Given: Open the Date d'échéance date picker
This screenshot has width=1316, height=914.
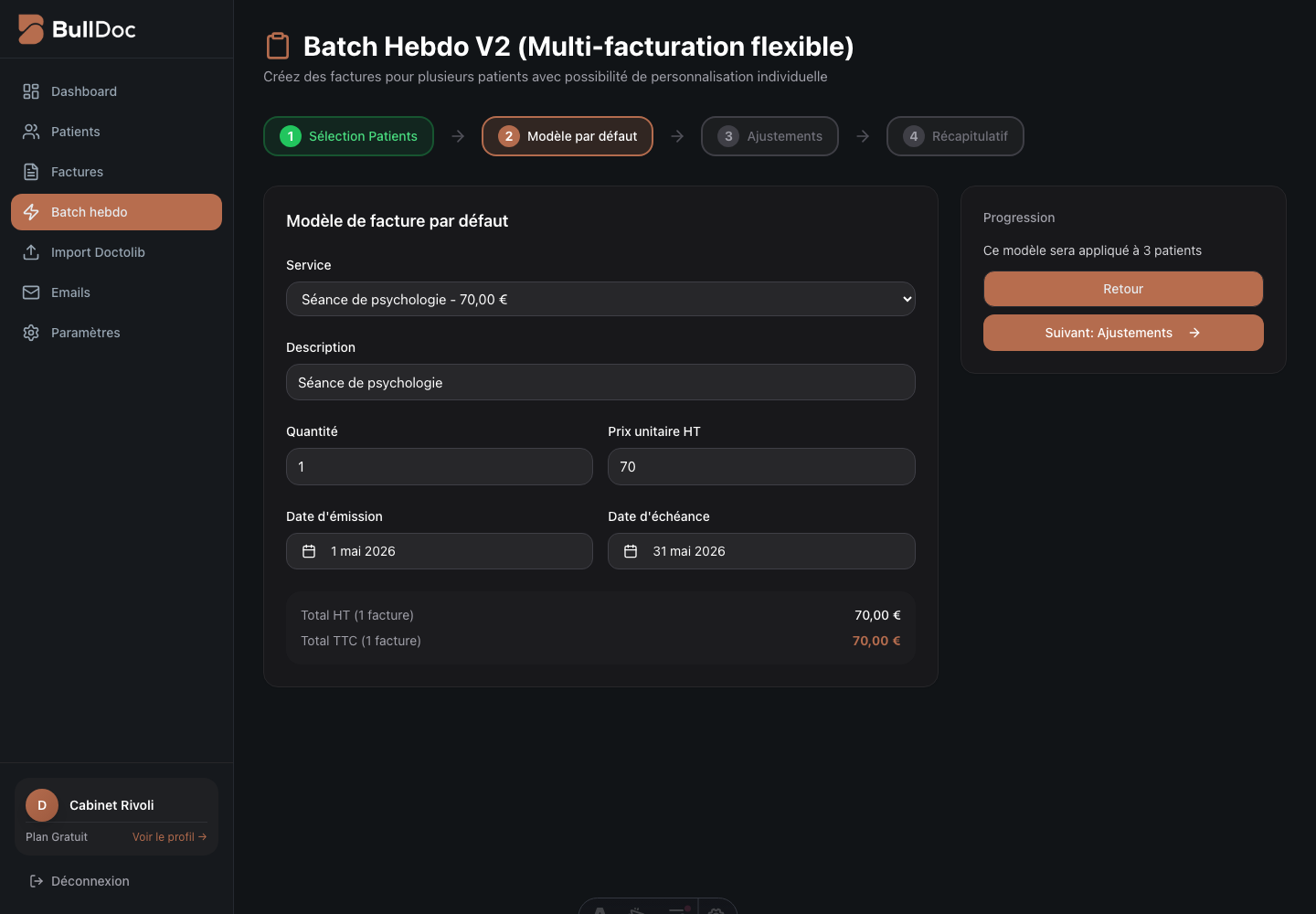Looking at the screenshot, I should point(761,551).
